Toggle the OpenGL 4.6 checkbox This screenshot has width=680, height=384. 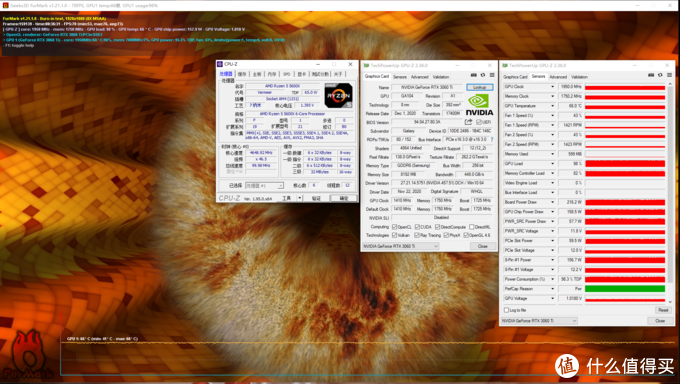coord(466,235)
